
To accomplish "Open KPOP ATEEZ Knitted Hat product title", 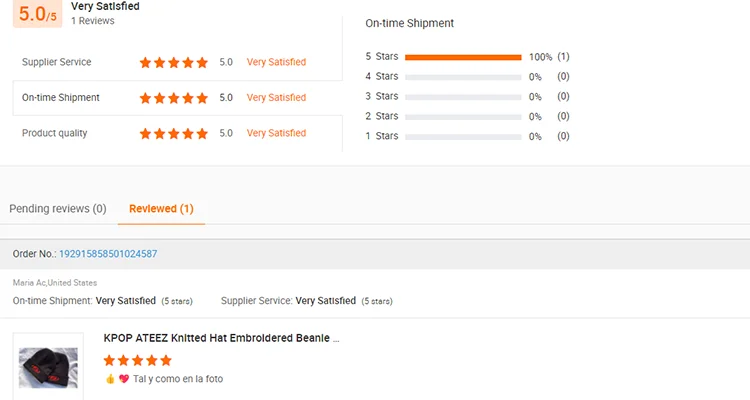I will pyautogui.click(x=221, y=338).
